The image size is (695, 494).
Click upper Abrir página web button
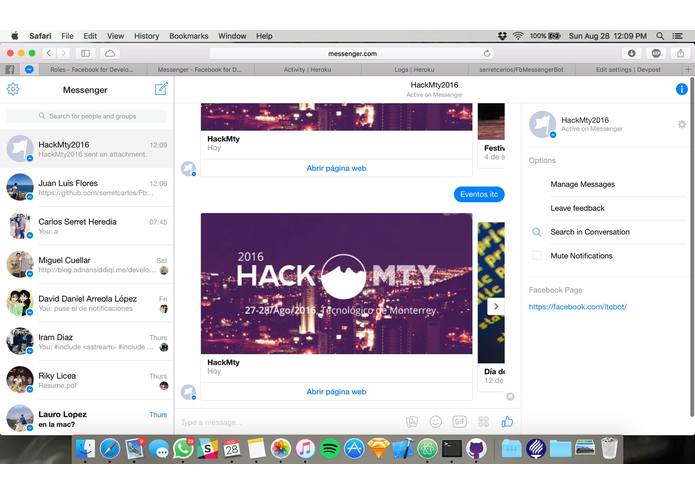(x=336, y=168)
